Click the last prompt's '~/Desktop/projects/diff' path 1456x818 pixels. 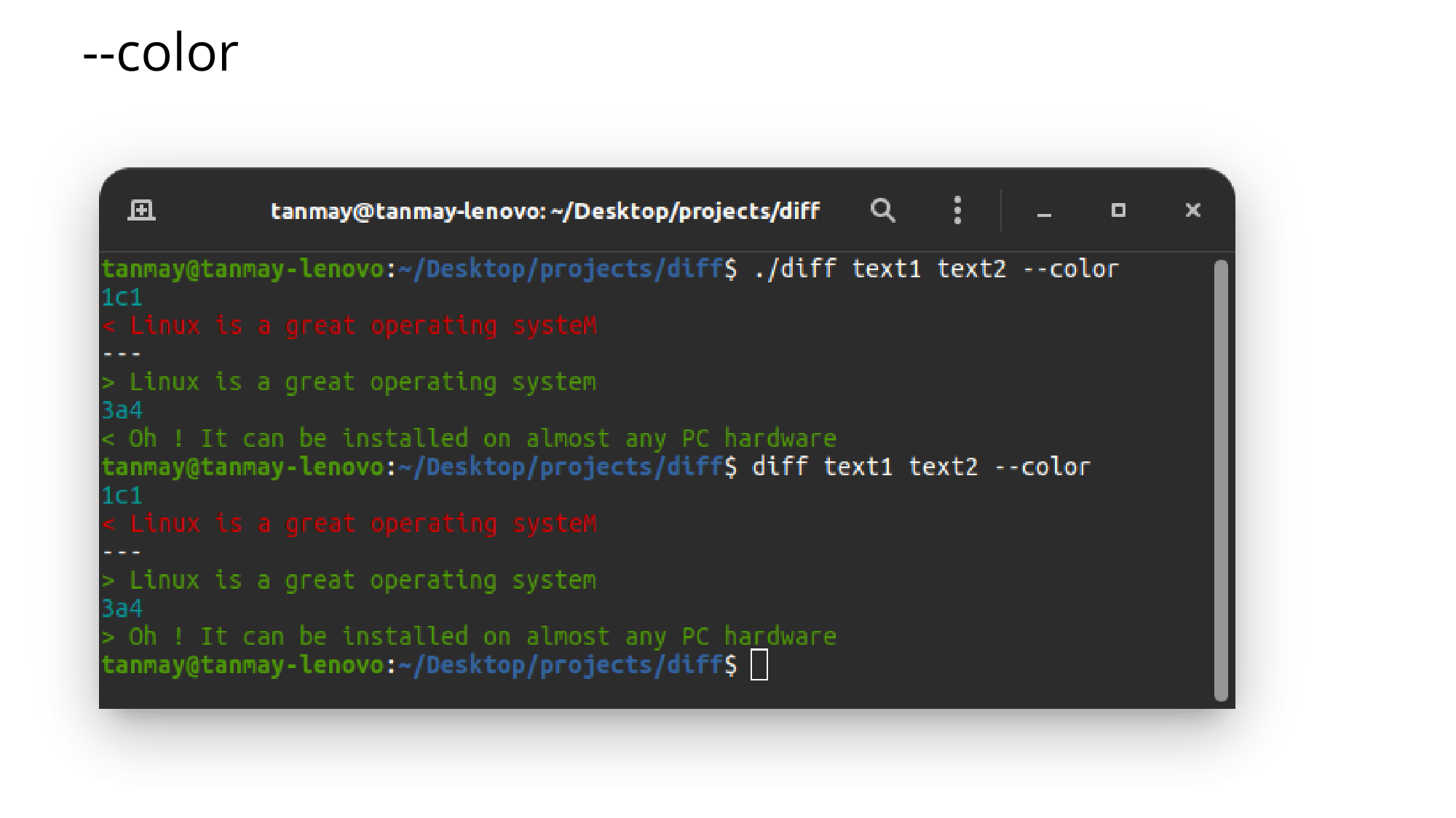pyautogui.click(x=561, y=665)
